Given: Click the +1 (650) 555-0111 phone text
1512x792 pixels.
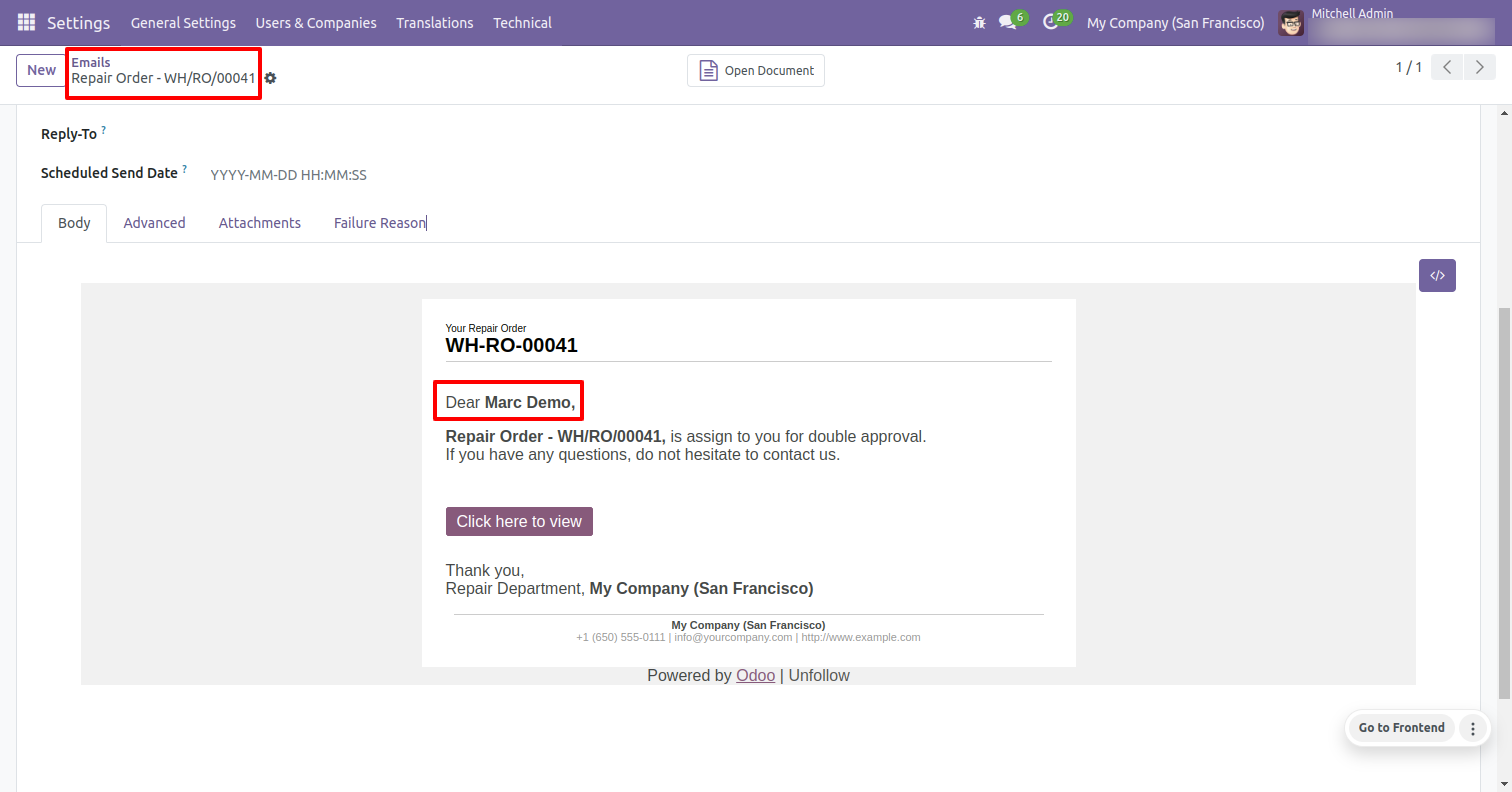Looking at the screenshot, I should [x=621, y=637].
